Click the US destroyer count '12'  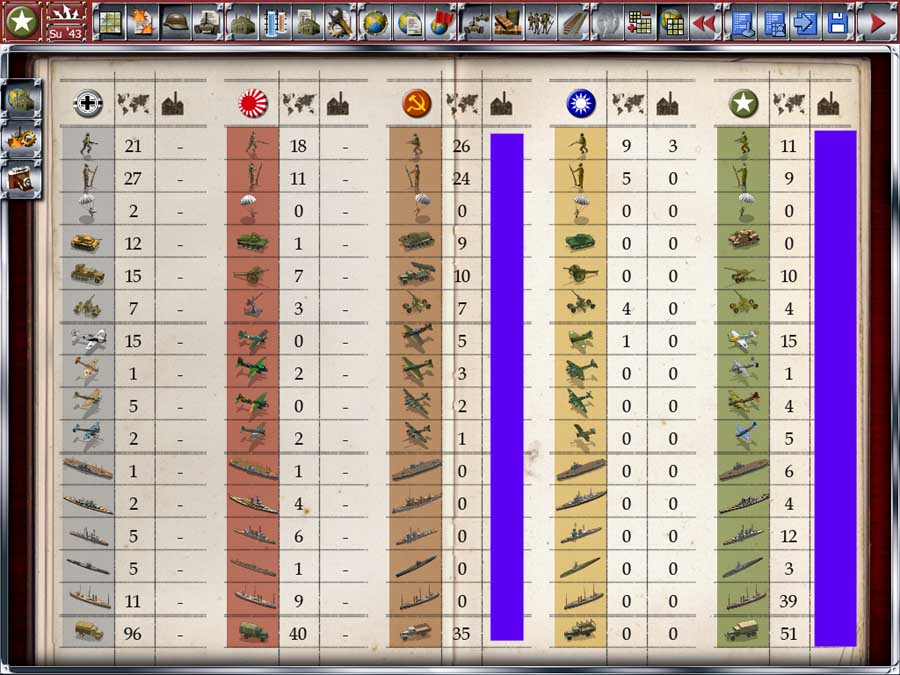pos(789,536)
